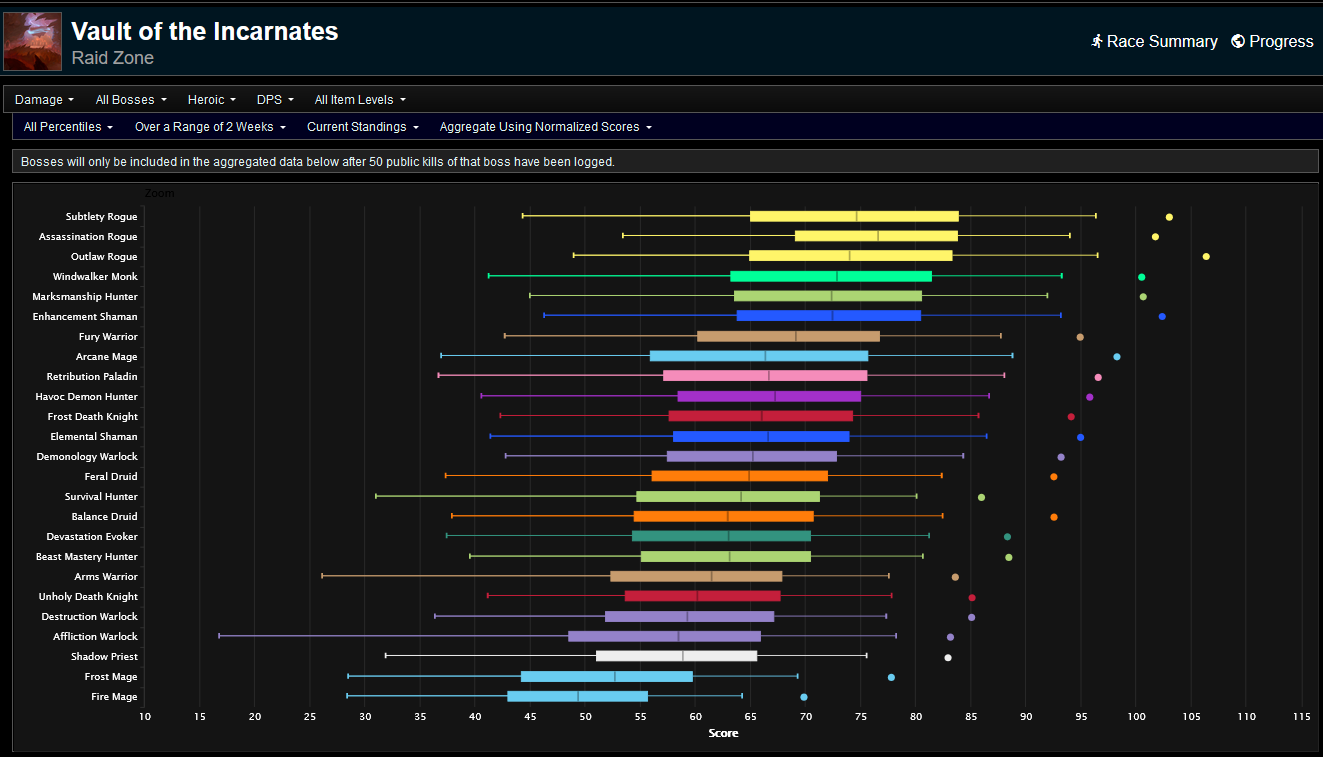Click the Progress globe icon
This screenshot has height=757, width=1323.
(1238, 41)
